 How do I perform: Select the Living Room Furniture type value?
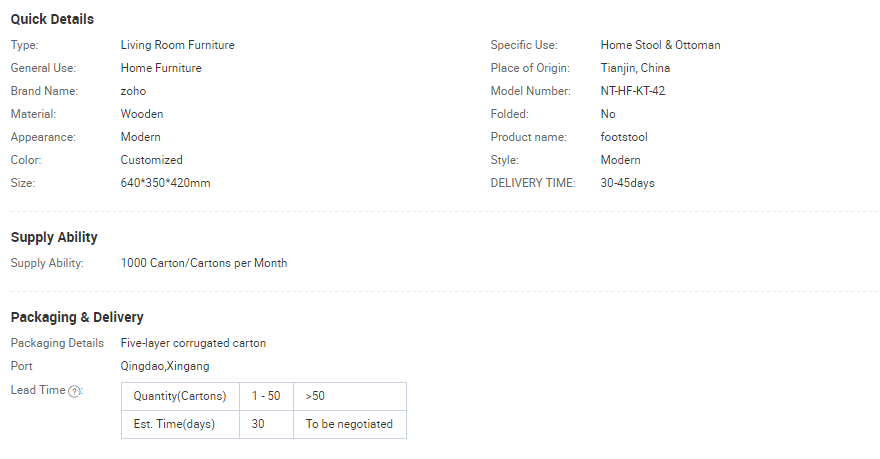(177, 45)
